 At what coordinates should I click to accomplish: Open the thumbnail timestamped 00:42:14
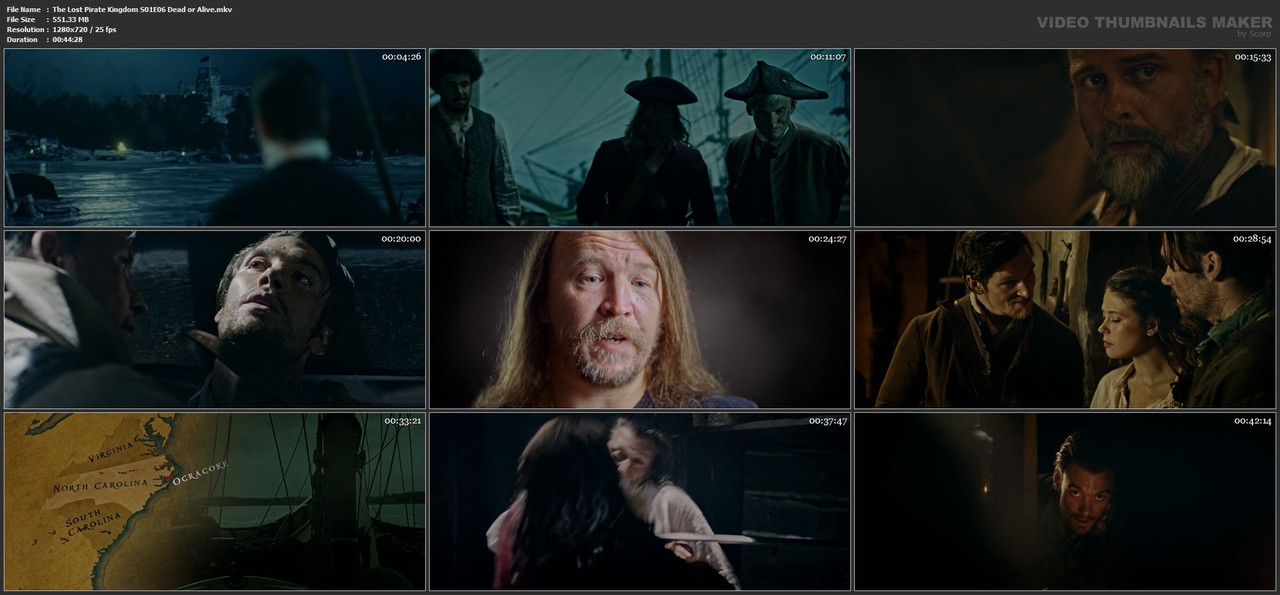[1065, 501]
